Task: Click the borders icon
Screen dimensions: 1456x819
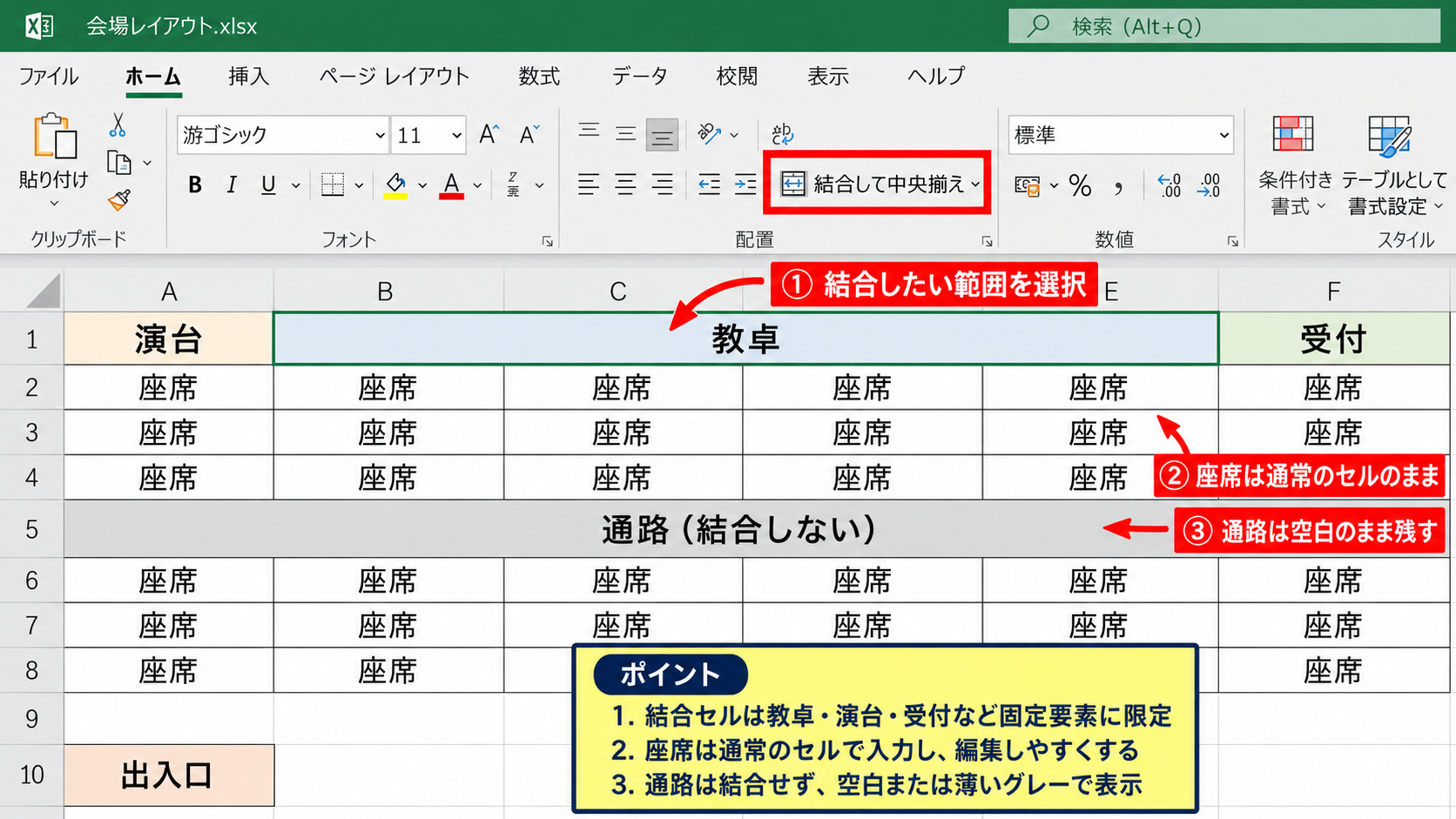Action: [333, 185]
